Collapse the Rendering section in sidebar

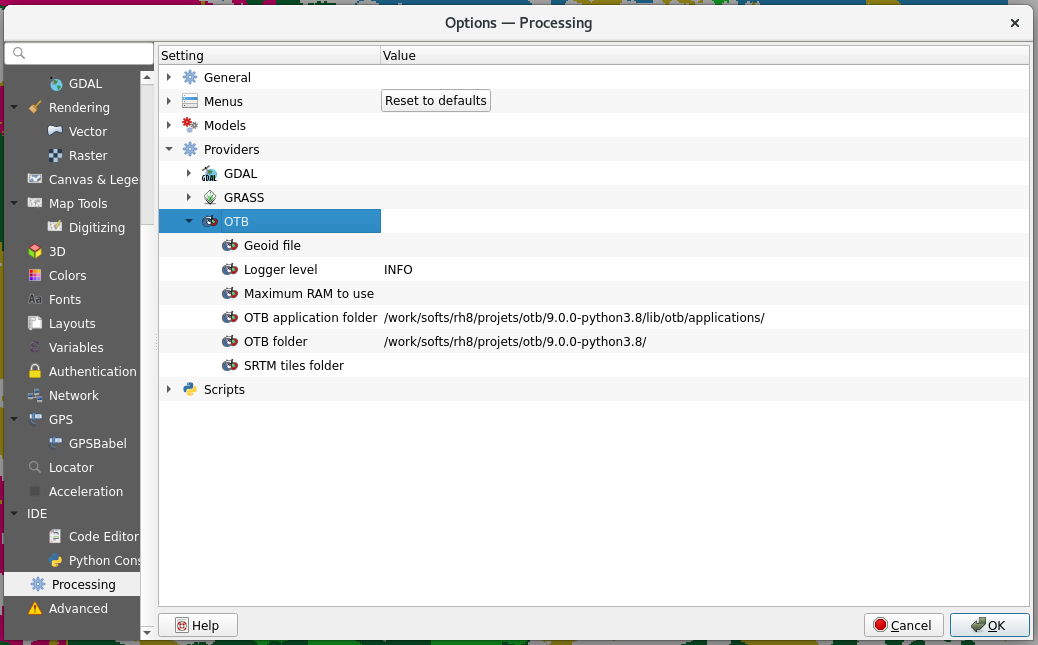14,107
